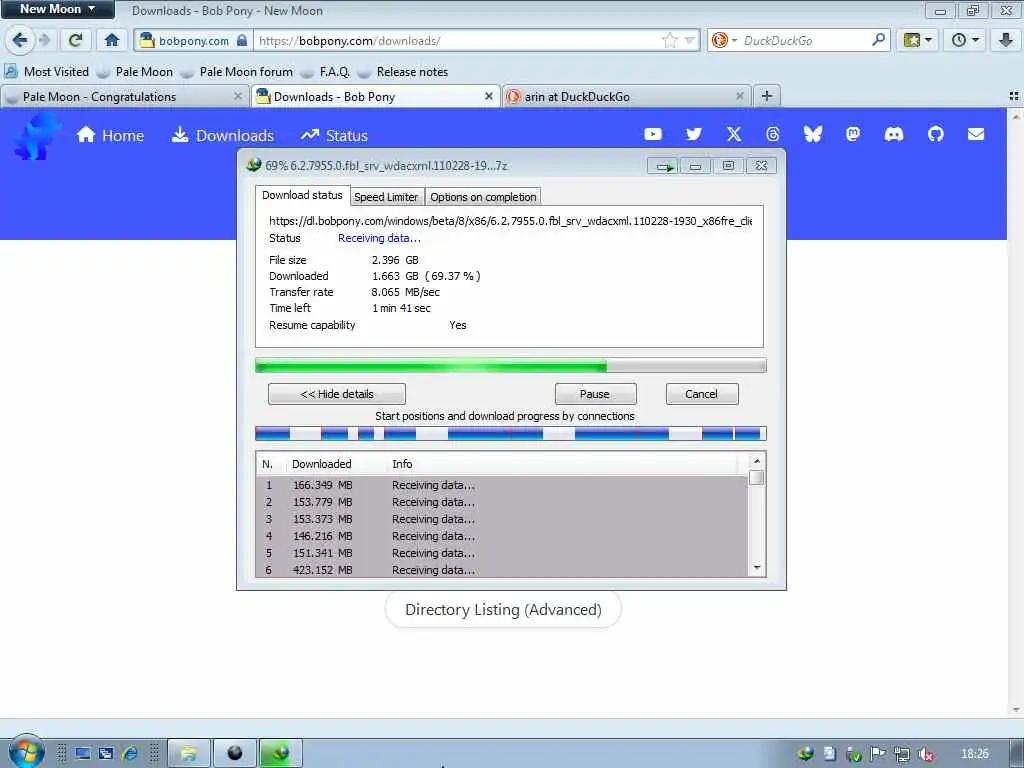Close the Downloads - Bob Pony tab
Viewport: 1024px width, 768px height.
point(488,96)
